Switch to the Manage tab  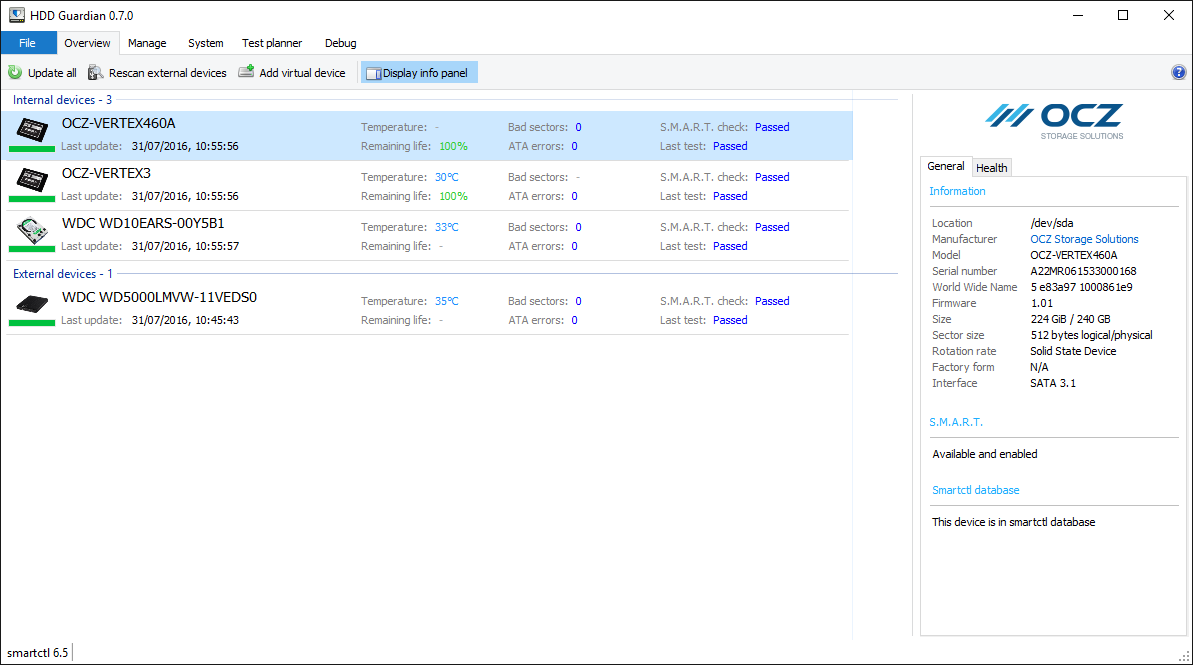pyautogui.click(x=147, y=43)
